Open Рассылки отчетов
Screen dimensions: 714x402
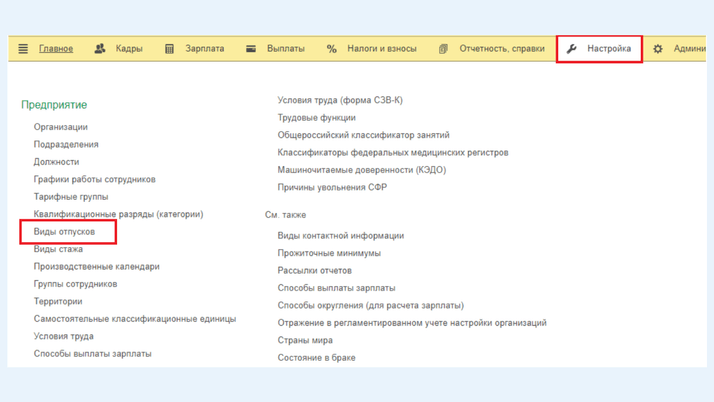pyautogui.click(x=315, y=270)
